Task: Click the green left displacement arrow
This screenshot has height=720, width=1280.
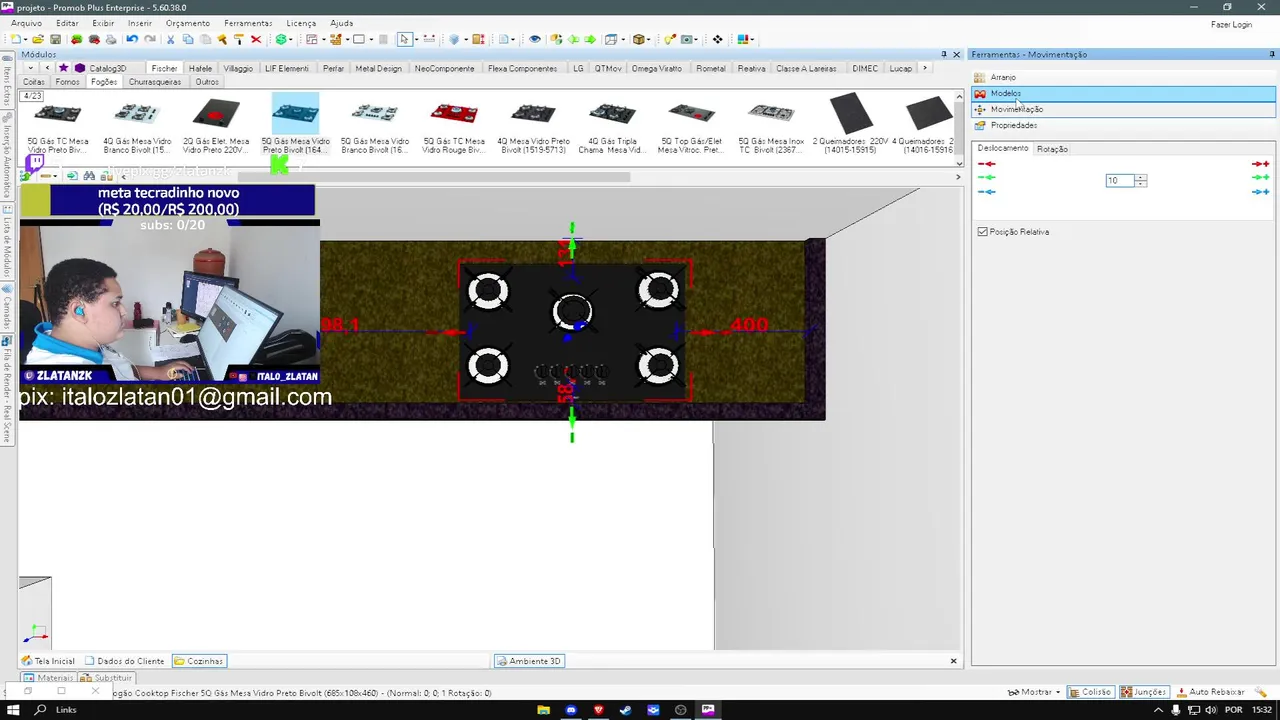Action: (987, 178)
